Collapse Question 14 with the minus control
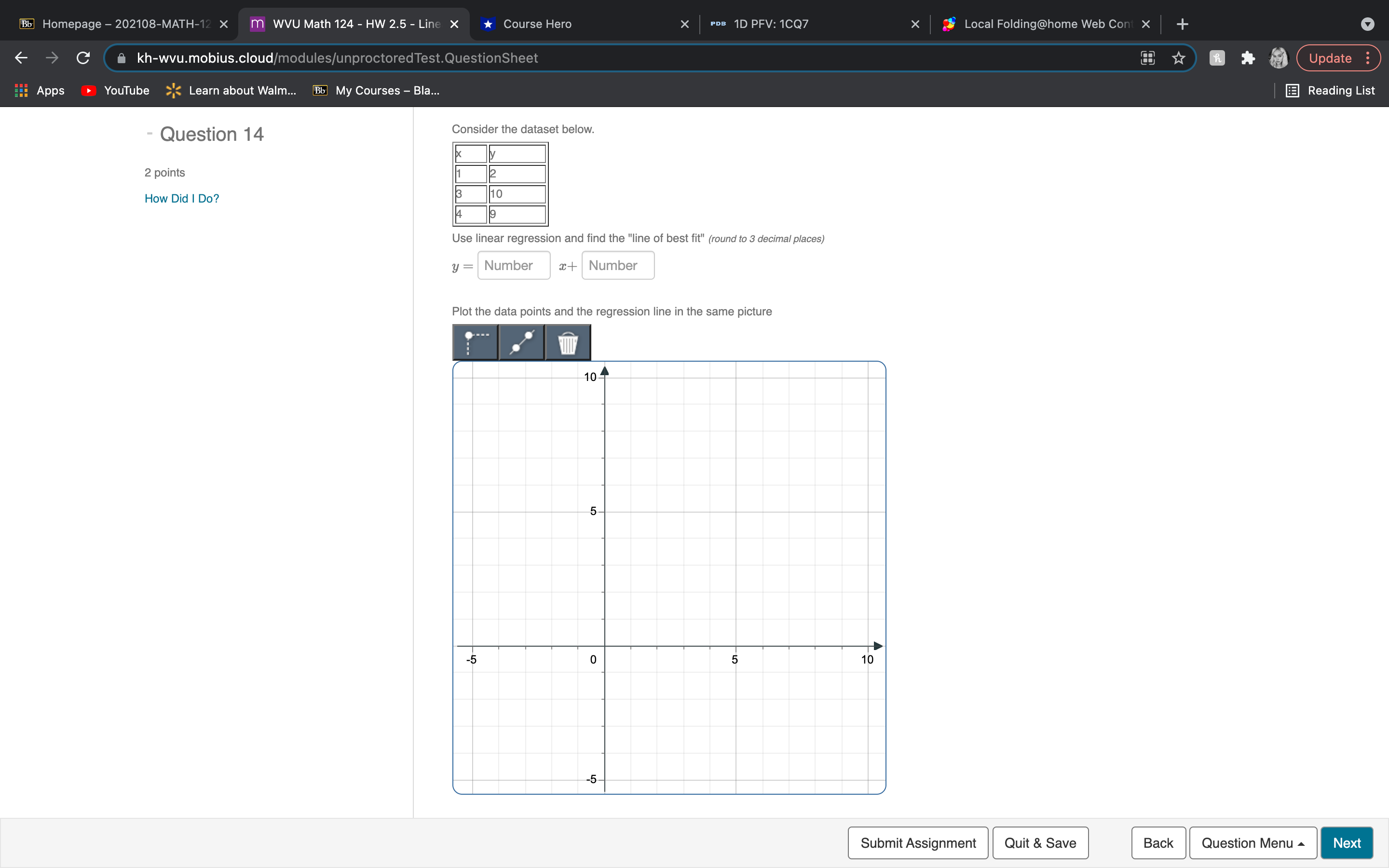This screenshot has width=1389, height=868. pos(149,133)
